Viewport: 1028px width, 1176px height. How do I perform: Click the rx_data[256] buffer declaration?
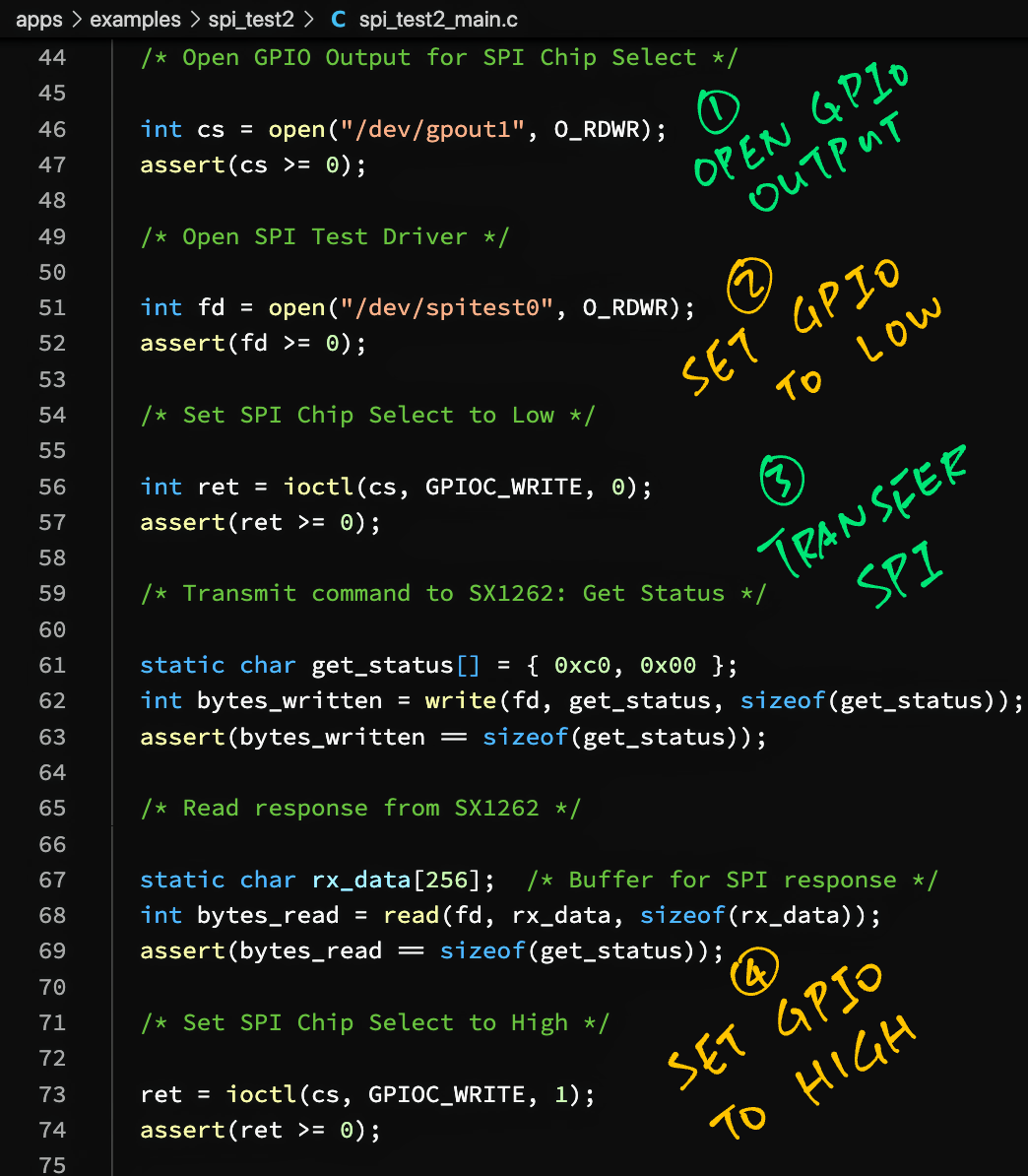click(395, 879)
